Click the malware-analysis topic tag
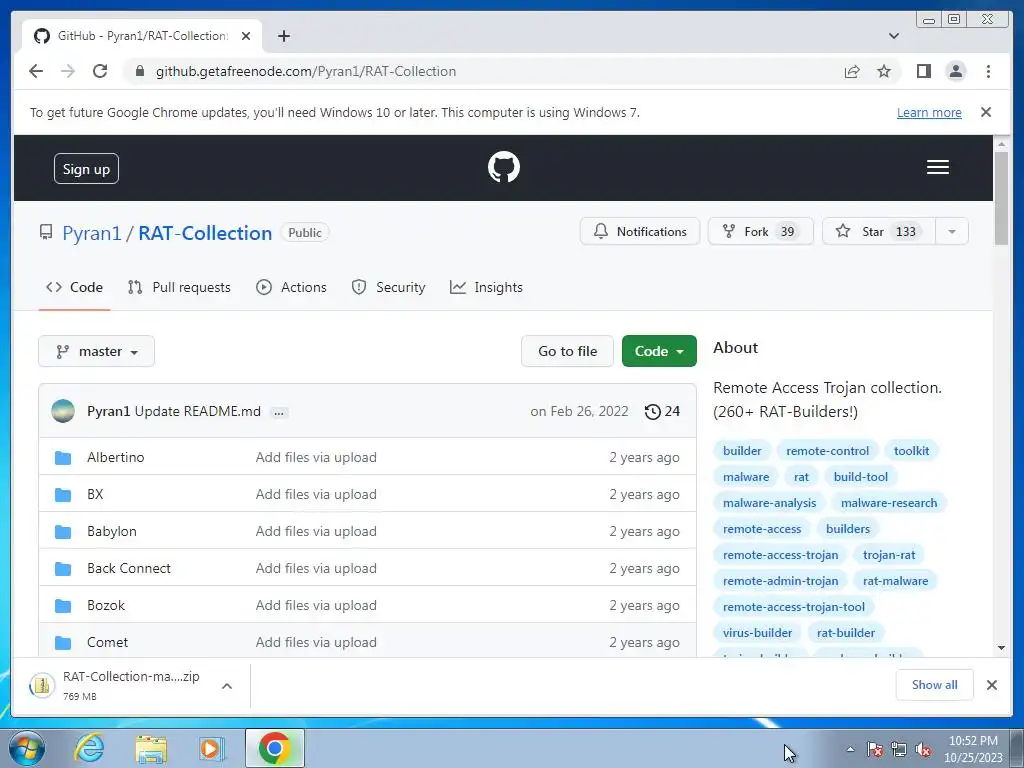Viewport: 1024px width, 768px height. [769, 503]
